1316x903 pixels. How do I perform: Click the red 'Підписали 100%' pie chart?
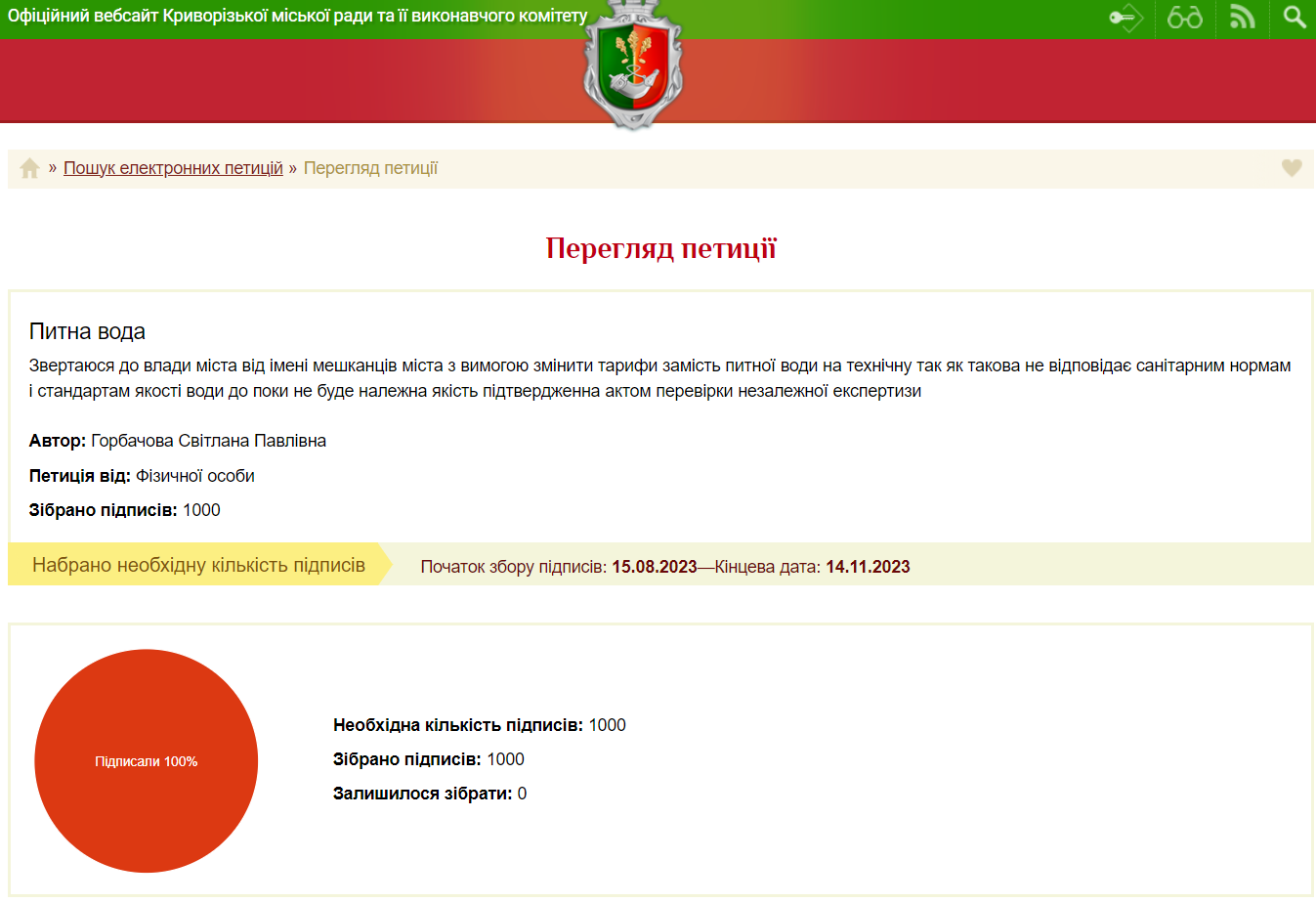click(x=147, y=760)
